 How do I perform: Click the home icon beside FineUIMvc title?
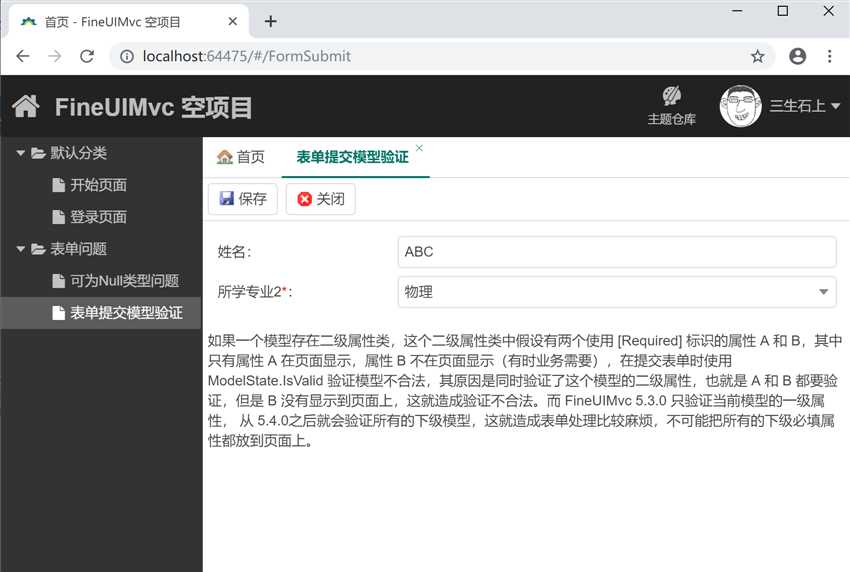click(26, 106)
